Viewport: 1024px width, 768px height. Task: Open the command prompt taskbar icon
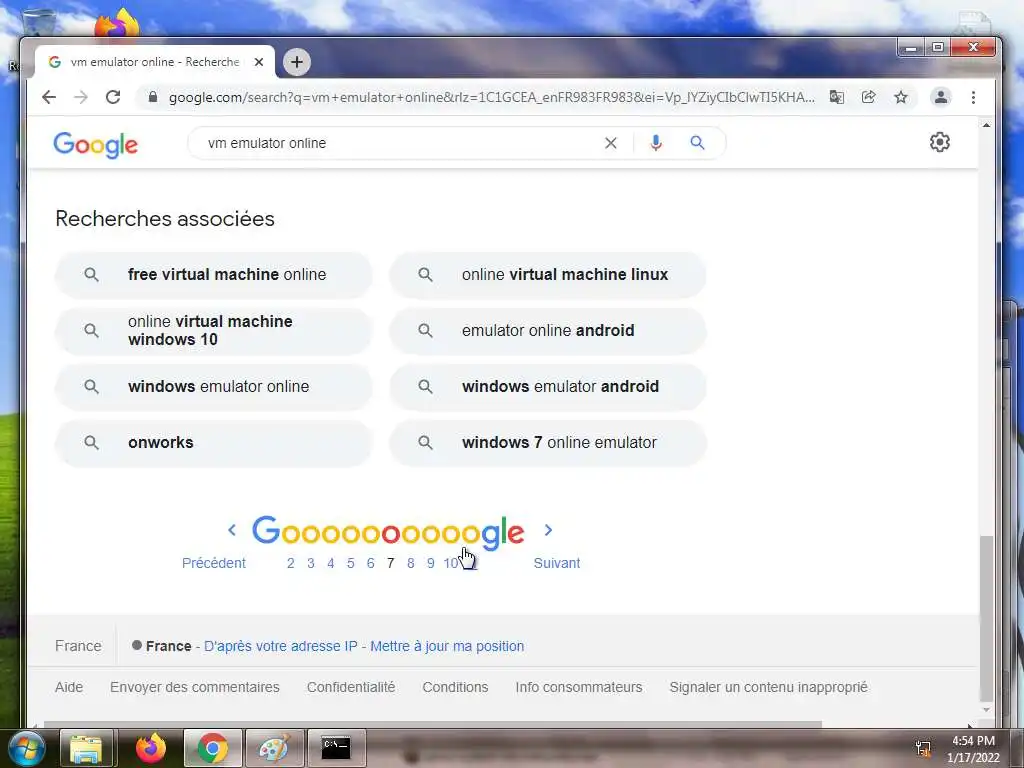[336, 748]
